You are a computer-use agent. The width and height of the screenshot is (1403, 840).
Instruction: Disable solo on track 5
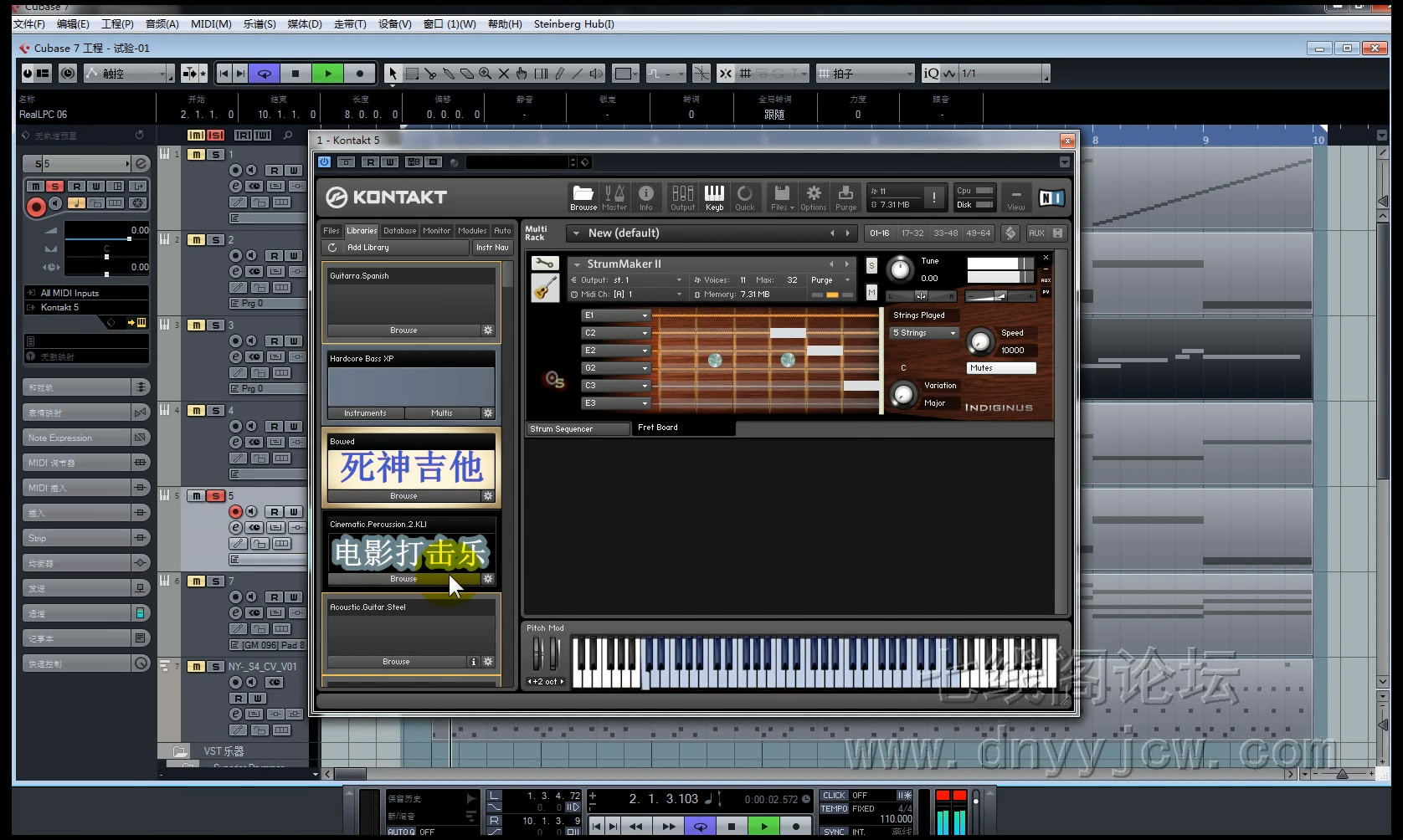[x=216, y=496]
